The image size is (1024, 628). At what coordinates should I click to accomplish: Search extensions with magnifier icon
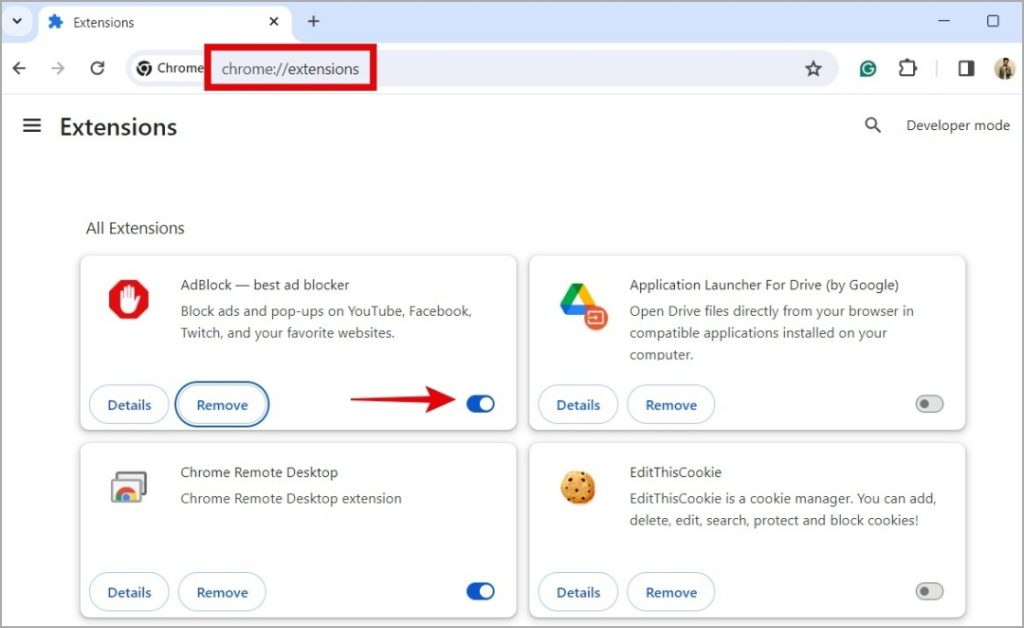pos(872,125)
